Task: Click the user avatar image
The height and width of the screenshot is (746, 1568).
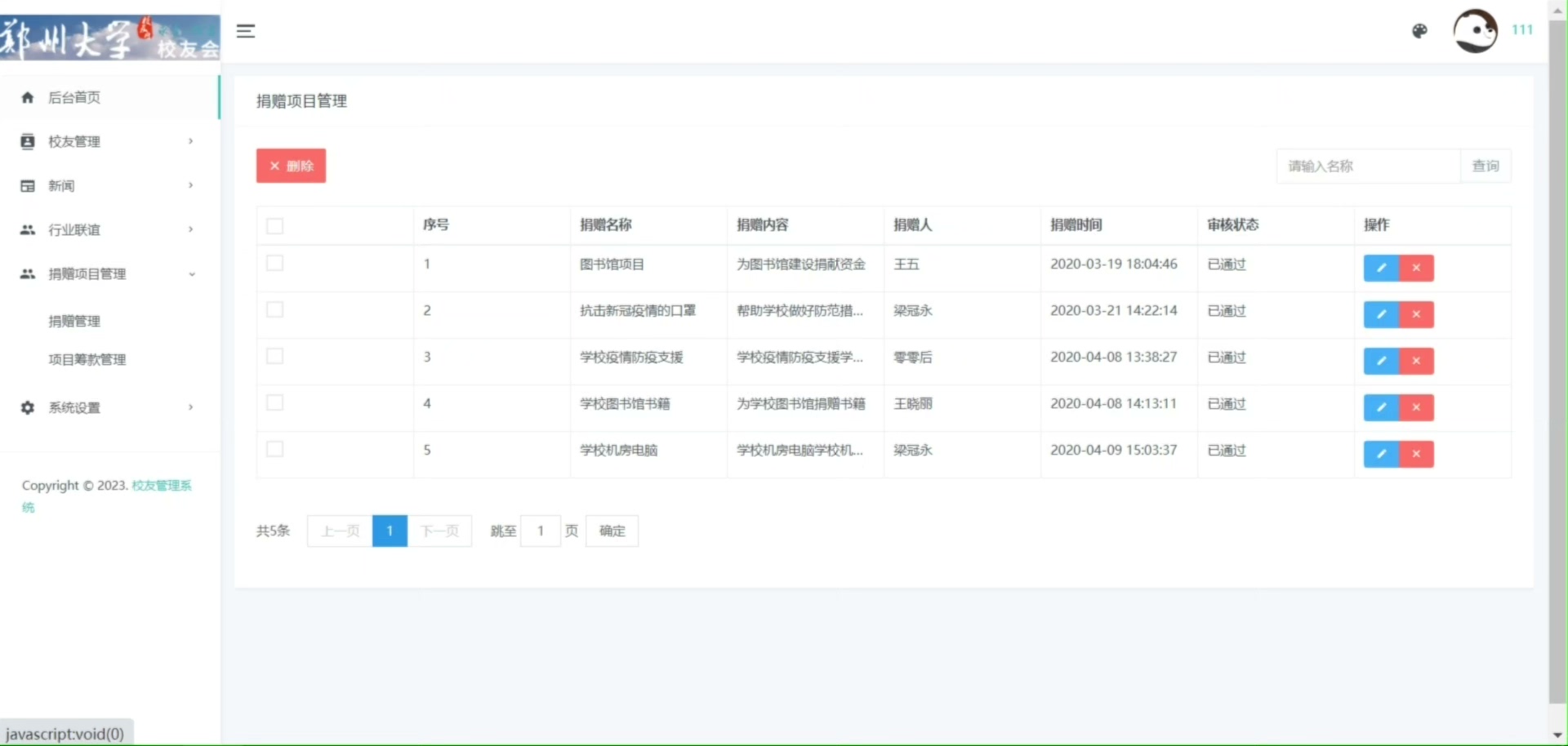Action: point(1475,31)
